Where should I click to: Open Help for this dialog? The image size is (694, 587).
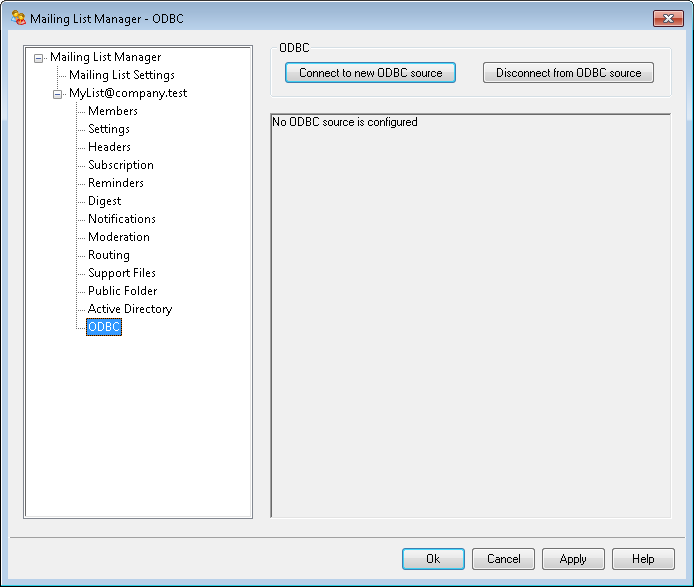coord(643,559)
